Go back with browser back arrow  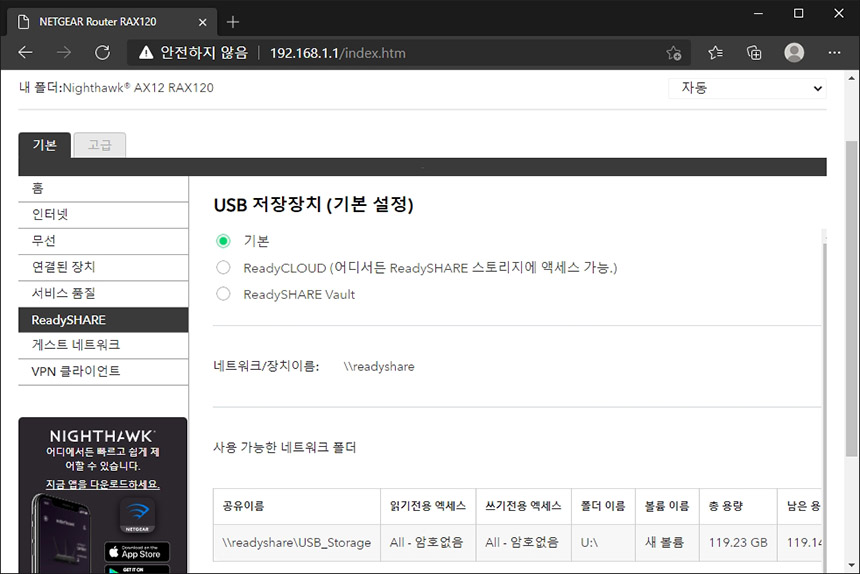(26, 53)
